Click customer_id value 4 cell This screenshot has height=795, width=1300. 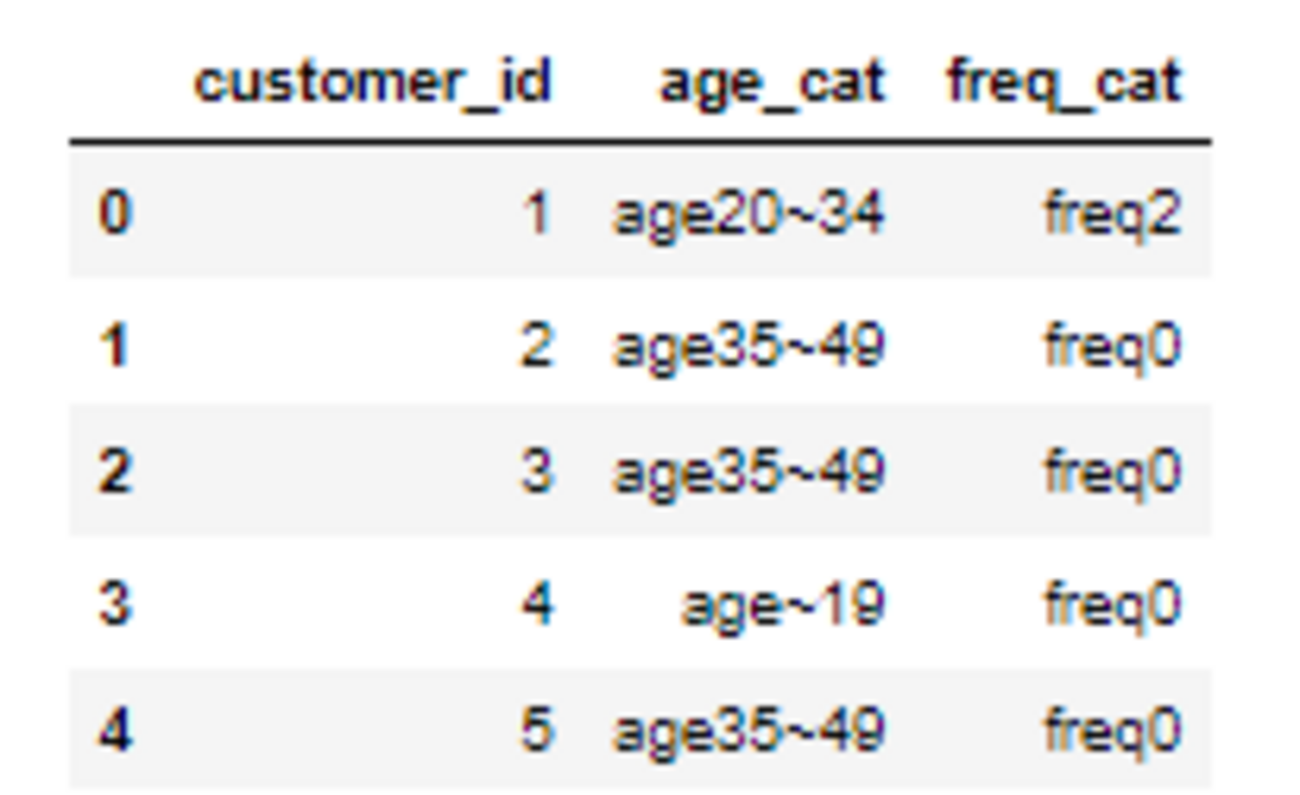tap(536, 604)
